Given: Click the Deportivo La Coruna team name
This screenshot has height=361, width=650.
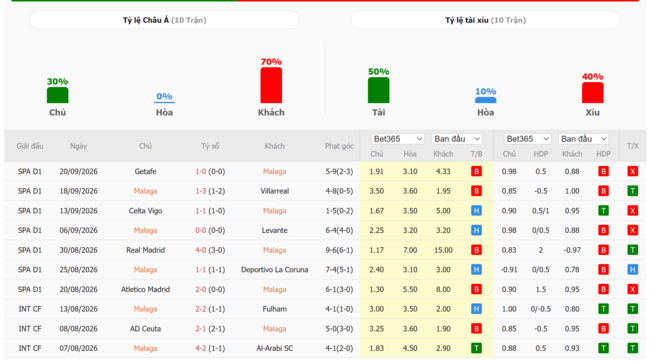Looking at the screenshot, I should click(274, 270).
